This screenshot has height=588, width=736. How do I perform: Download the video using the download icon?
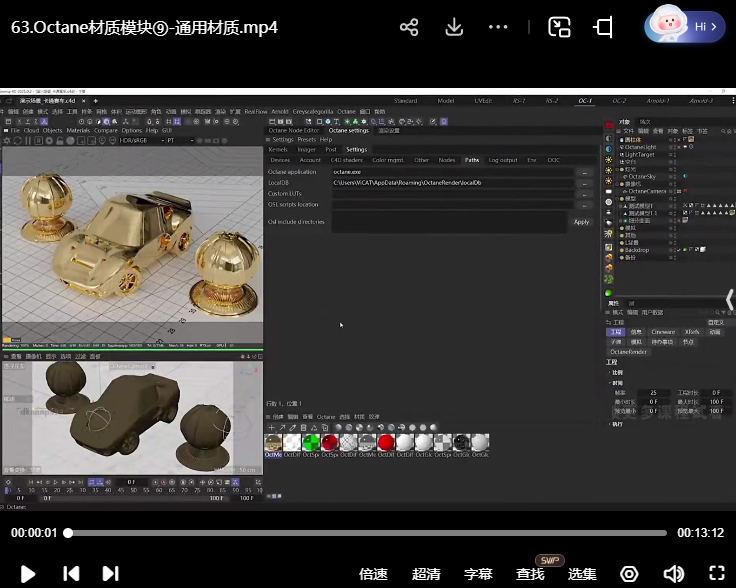pyautogui.click(x=454, y=27)
